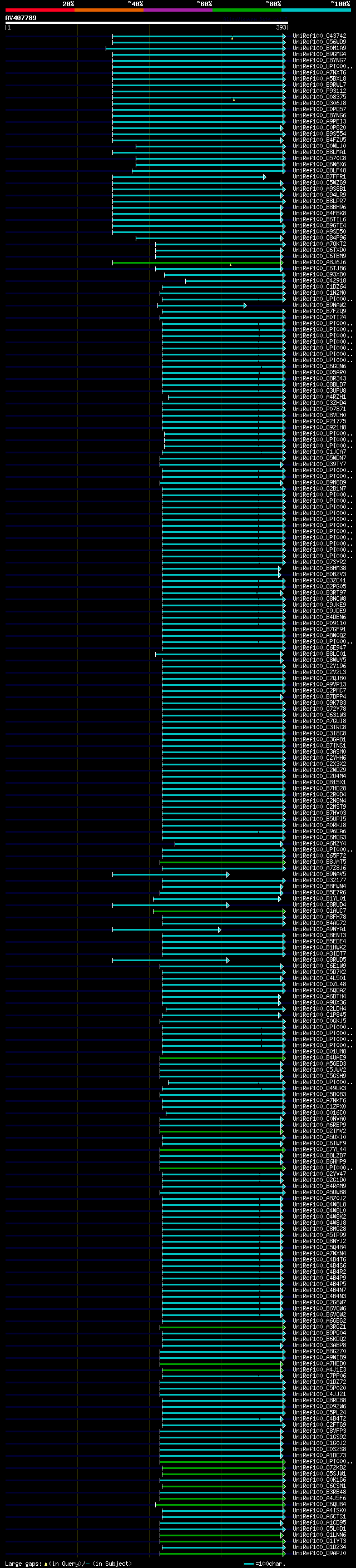Select the query name AV407789

pos(21,18)
